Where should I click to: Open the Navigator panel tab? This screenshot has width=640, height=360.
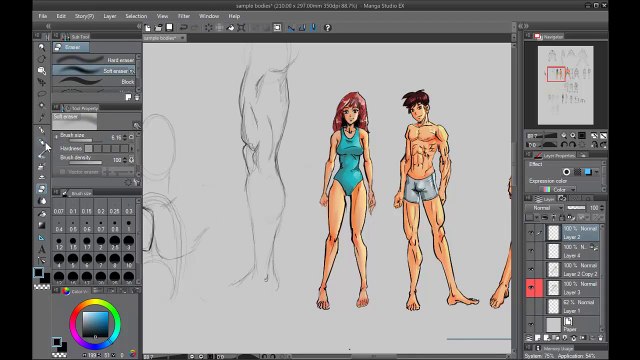[549, 37]
